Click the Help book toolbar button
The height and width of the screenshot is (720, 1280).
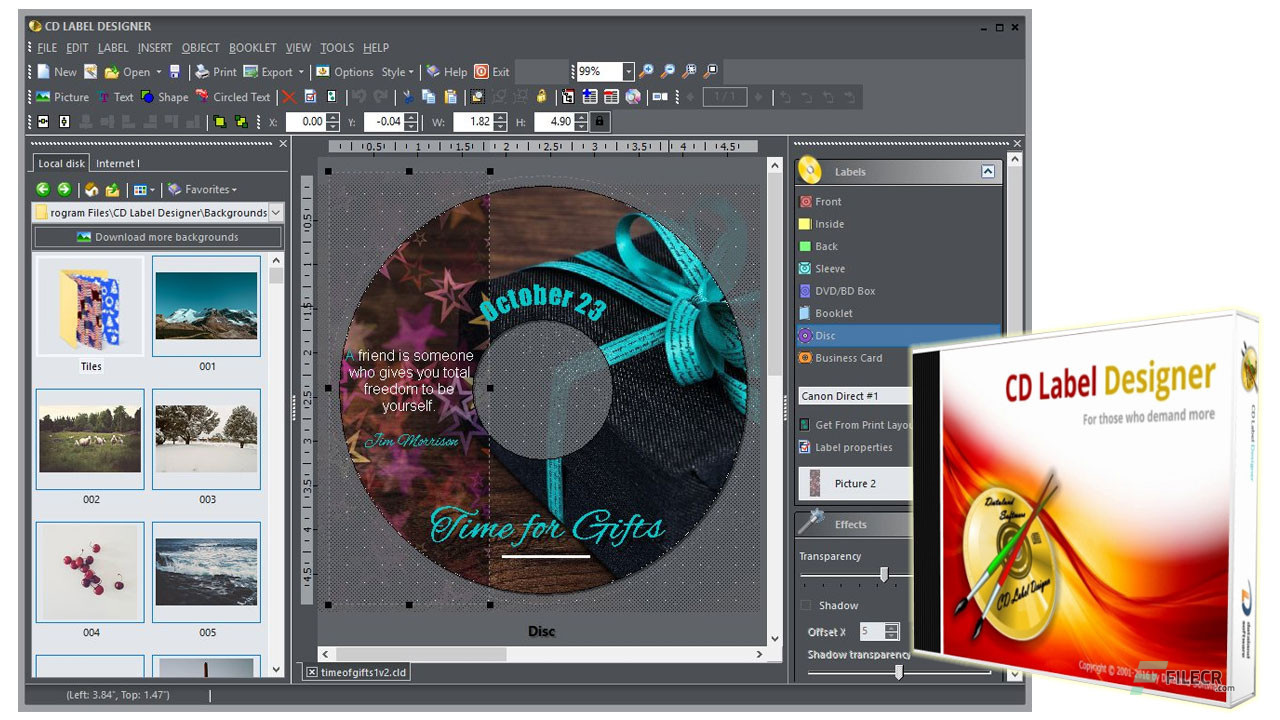coord(447,72)
